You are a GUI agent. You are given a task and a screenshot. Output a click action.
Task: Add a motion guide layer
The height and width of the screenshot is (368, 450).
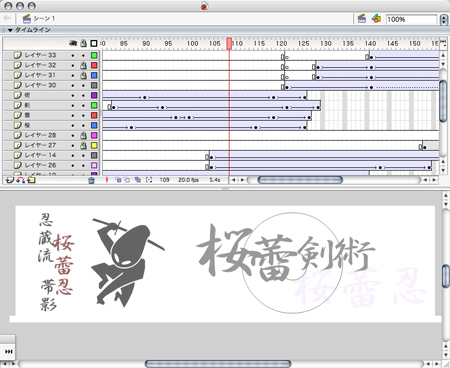point(21,180)
